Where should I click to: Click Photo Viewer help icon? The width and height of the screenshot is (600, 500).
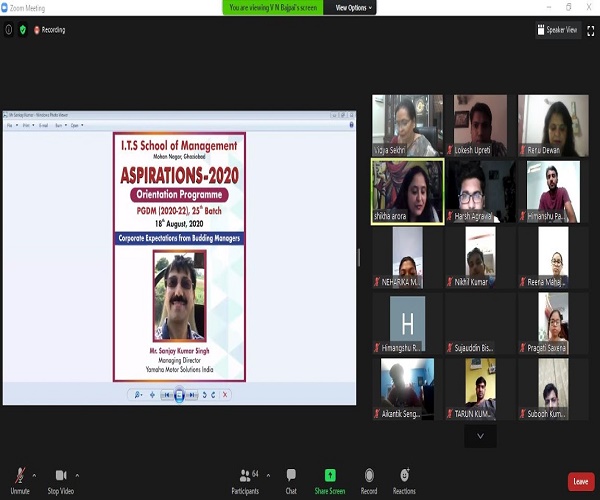(351, 125)
